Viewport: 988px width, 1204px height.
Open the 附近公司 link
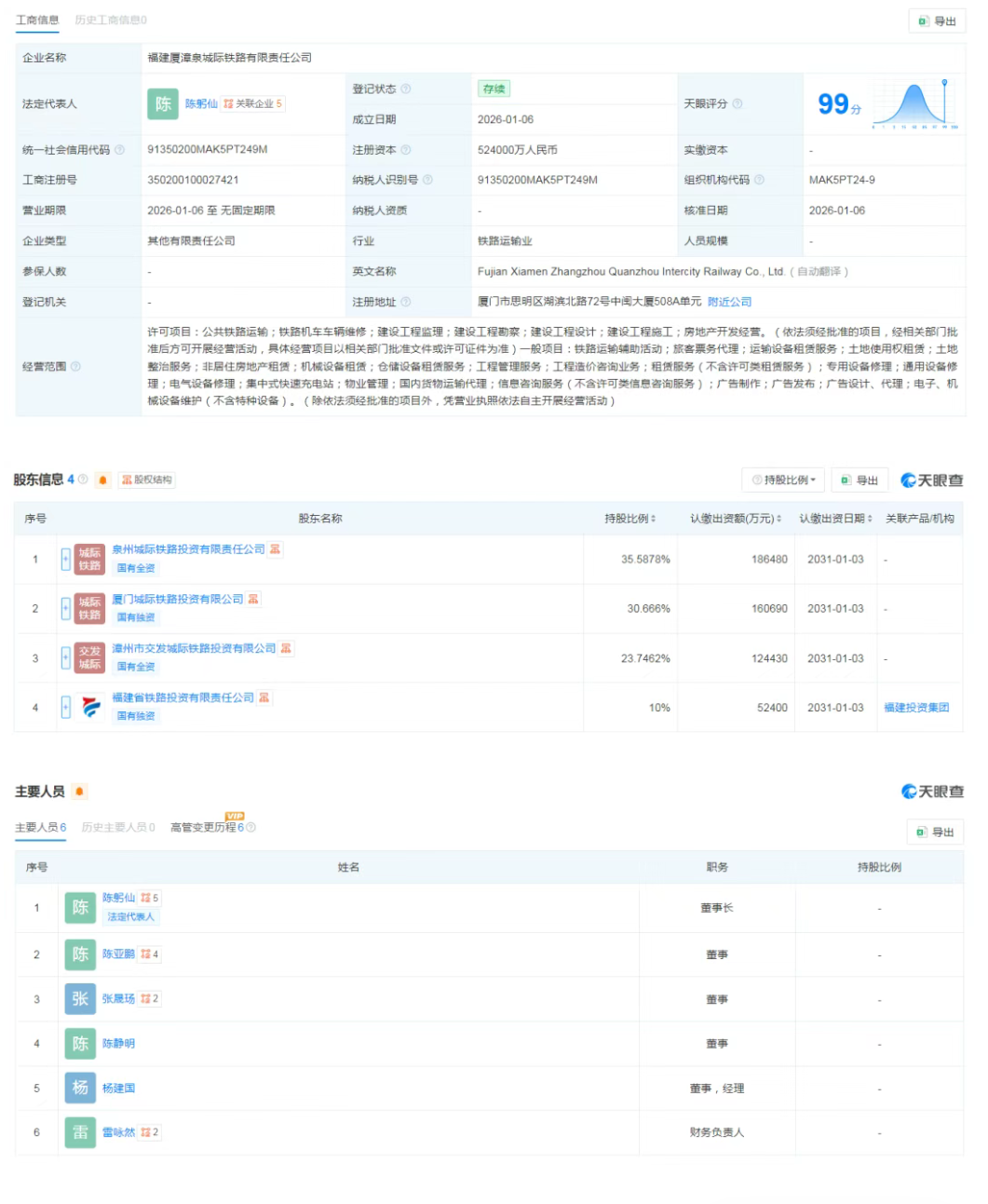(x=729, y=301)
